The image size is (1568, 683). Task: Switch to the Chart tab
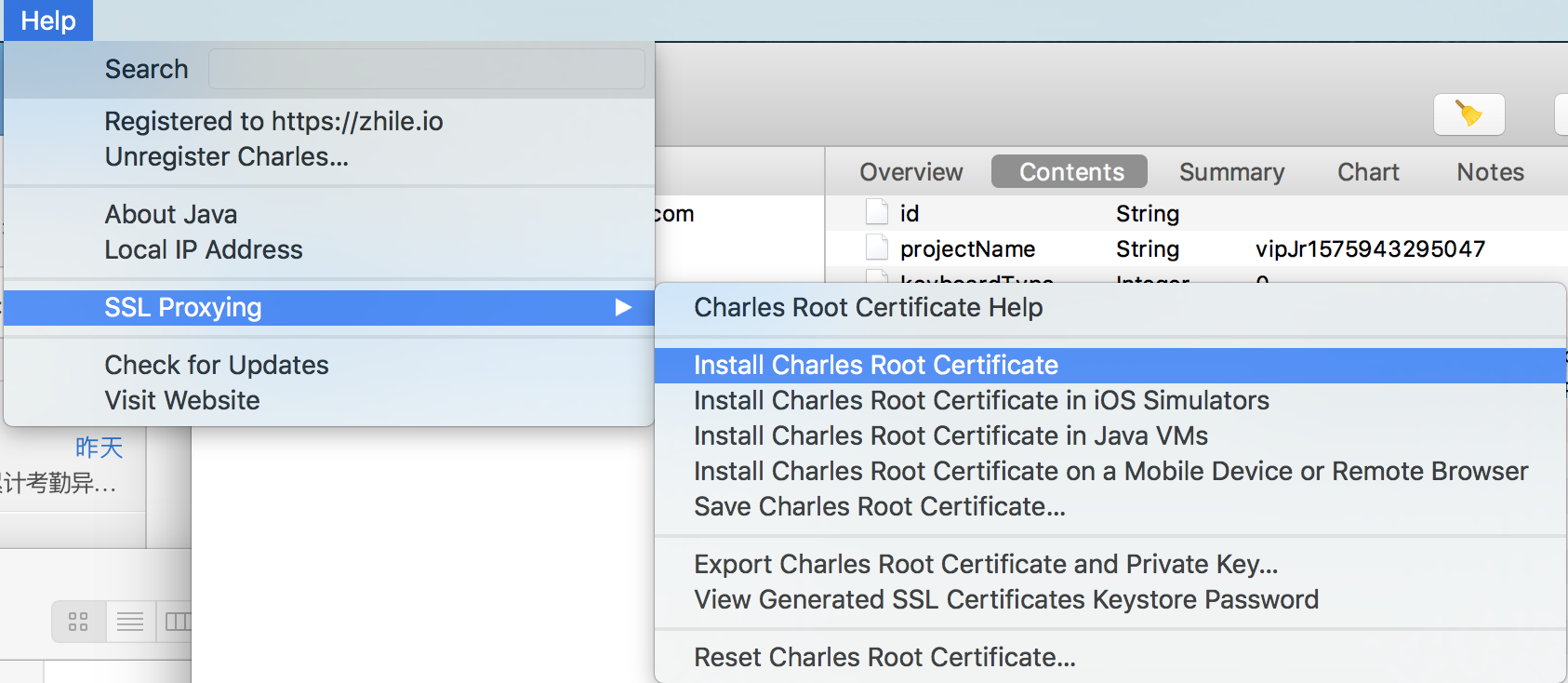pos(1368,172)
